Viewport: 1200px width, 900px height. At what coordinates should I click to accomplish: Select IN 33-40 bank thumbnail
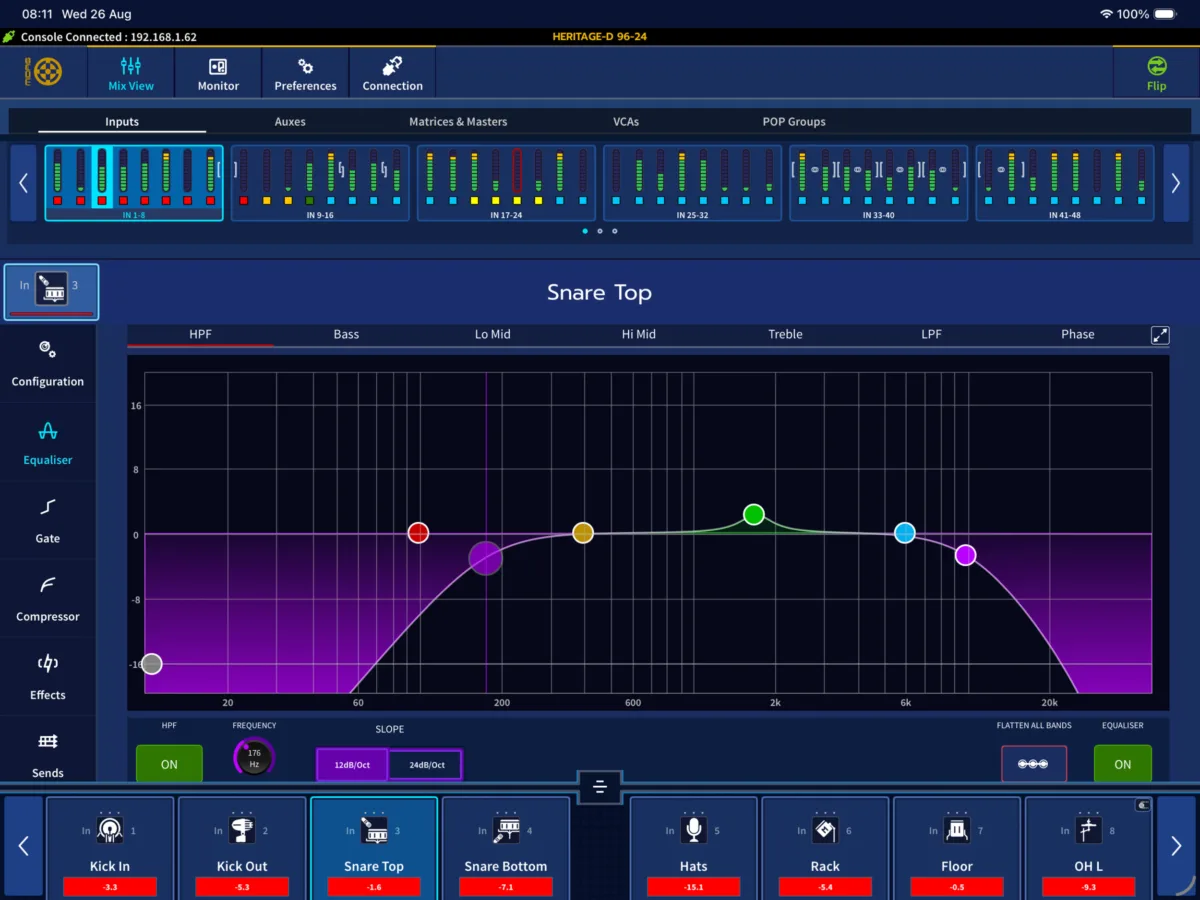point(878,183)
